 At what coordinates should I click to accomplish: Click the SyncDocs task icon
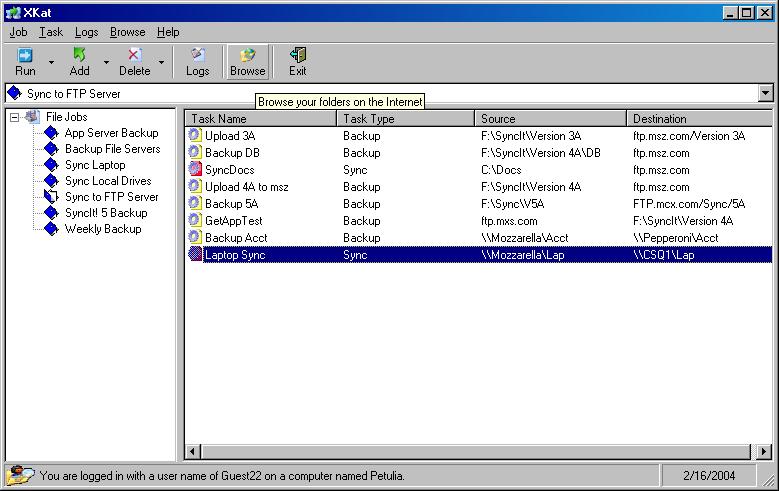pyautogui.click(x=195, y=170)
